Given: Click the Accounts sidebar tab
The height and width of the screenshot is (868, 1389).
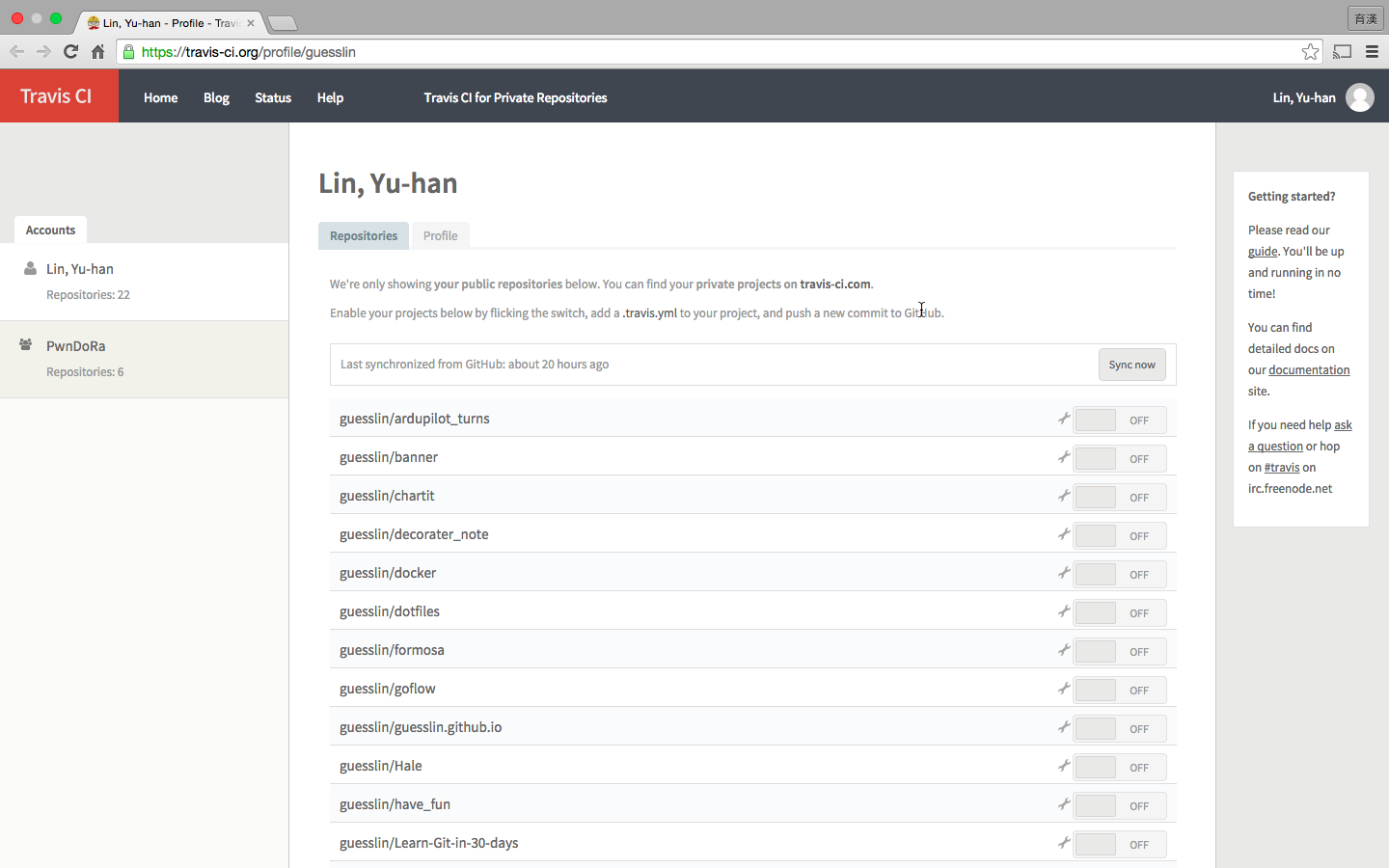Looking at the screenshot, I should [x=50, y=230].
